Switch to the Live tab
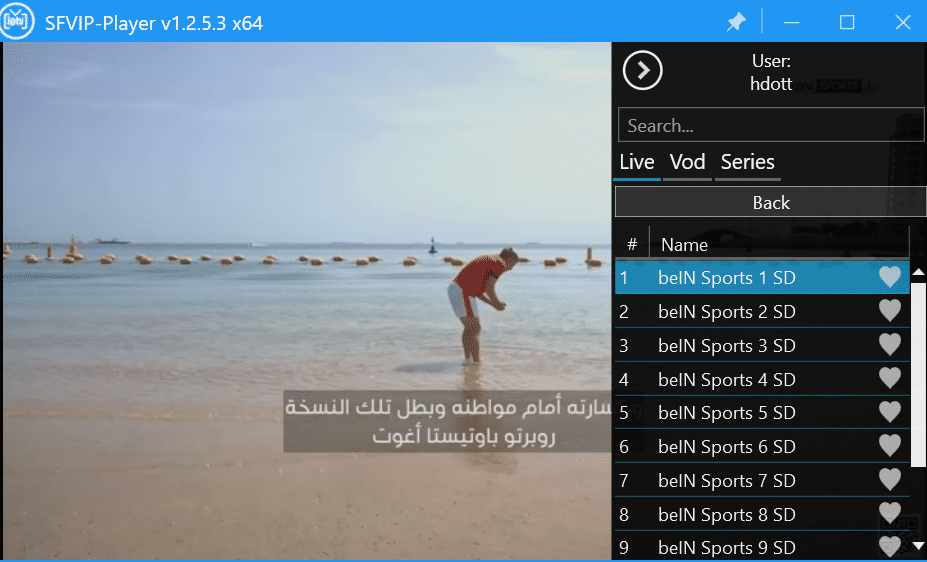The width and height of the screenshot is (927, 562). pos(637,163)
